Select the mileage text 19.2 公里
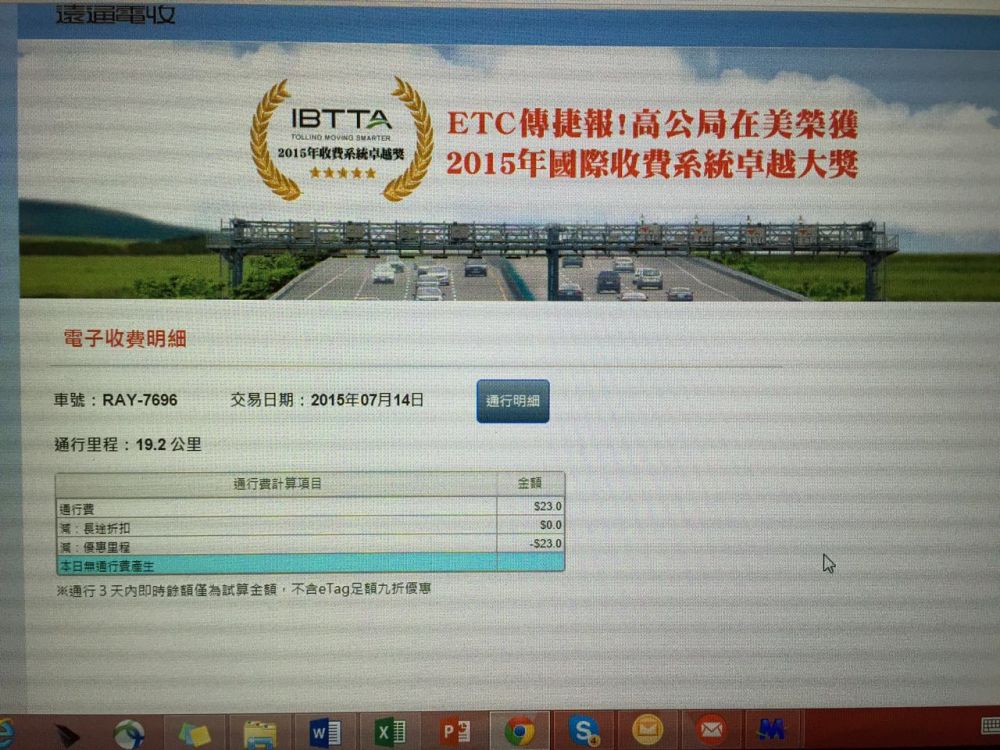The width and height of the screenshot is (1000, 750). 168,445
